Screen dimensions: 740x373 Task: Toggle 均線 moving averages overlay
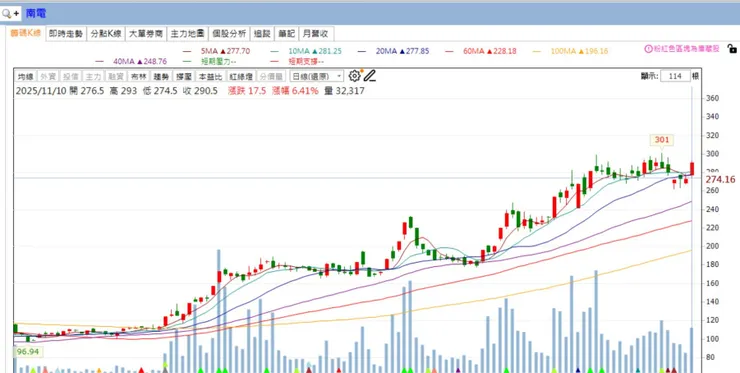point(25,76)
